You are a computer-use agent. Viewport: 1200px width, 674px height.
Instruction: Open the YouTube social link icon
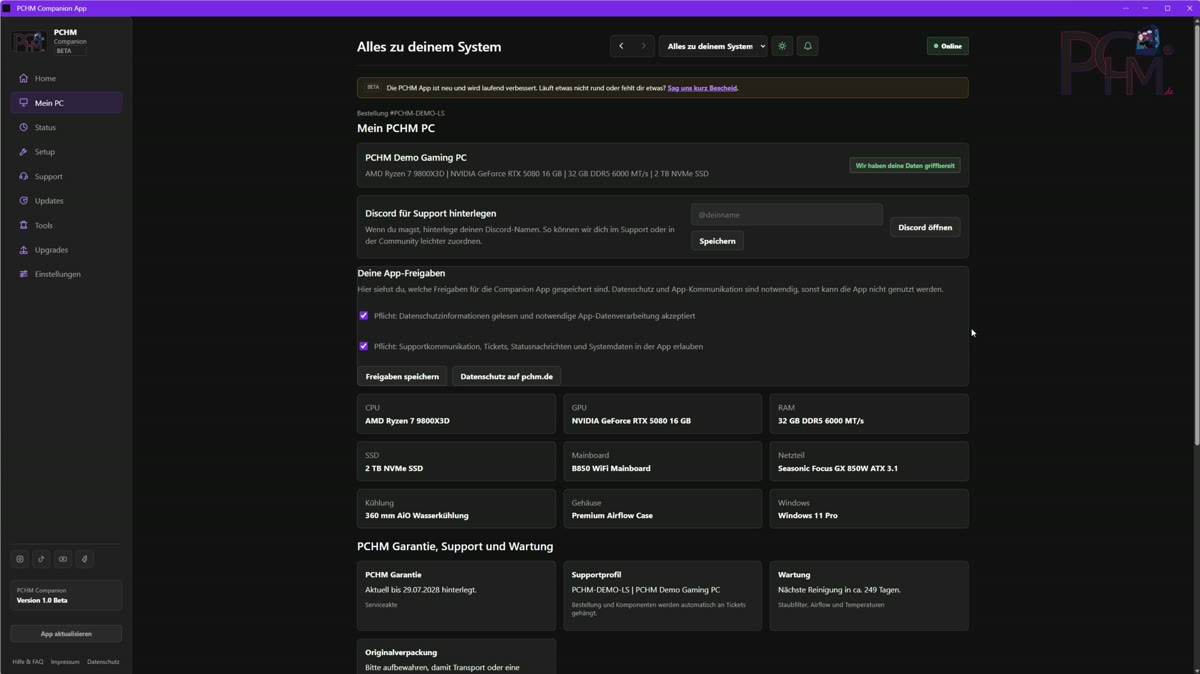coord(63,559)
